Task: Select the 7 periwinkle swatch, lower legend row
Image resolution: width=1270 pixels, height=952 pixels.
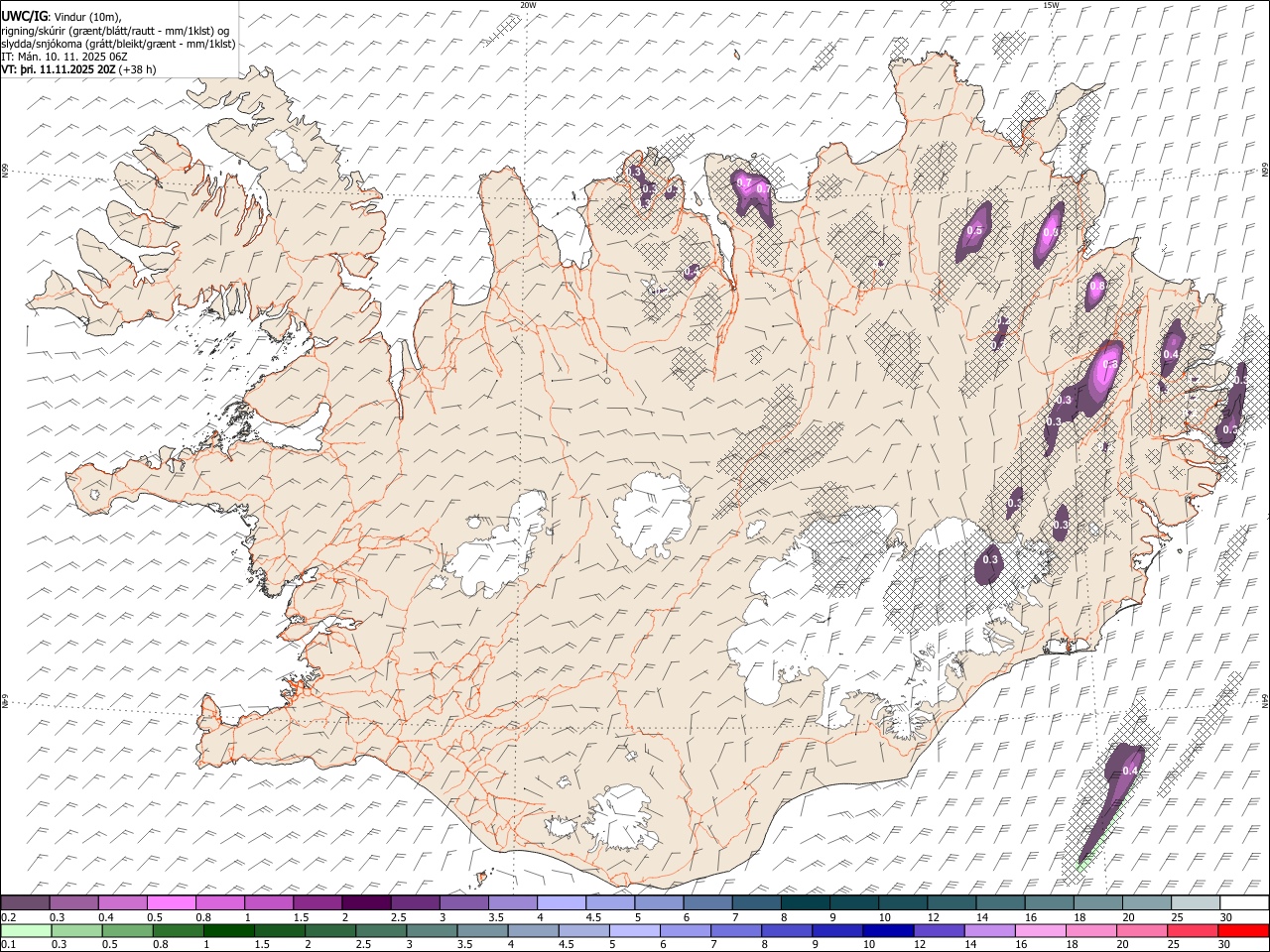Action: 735,930
